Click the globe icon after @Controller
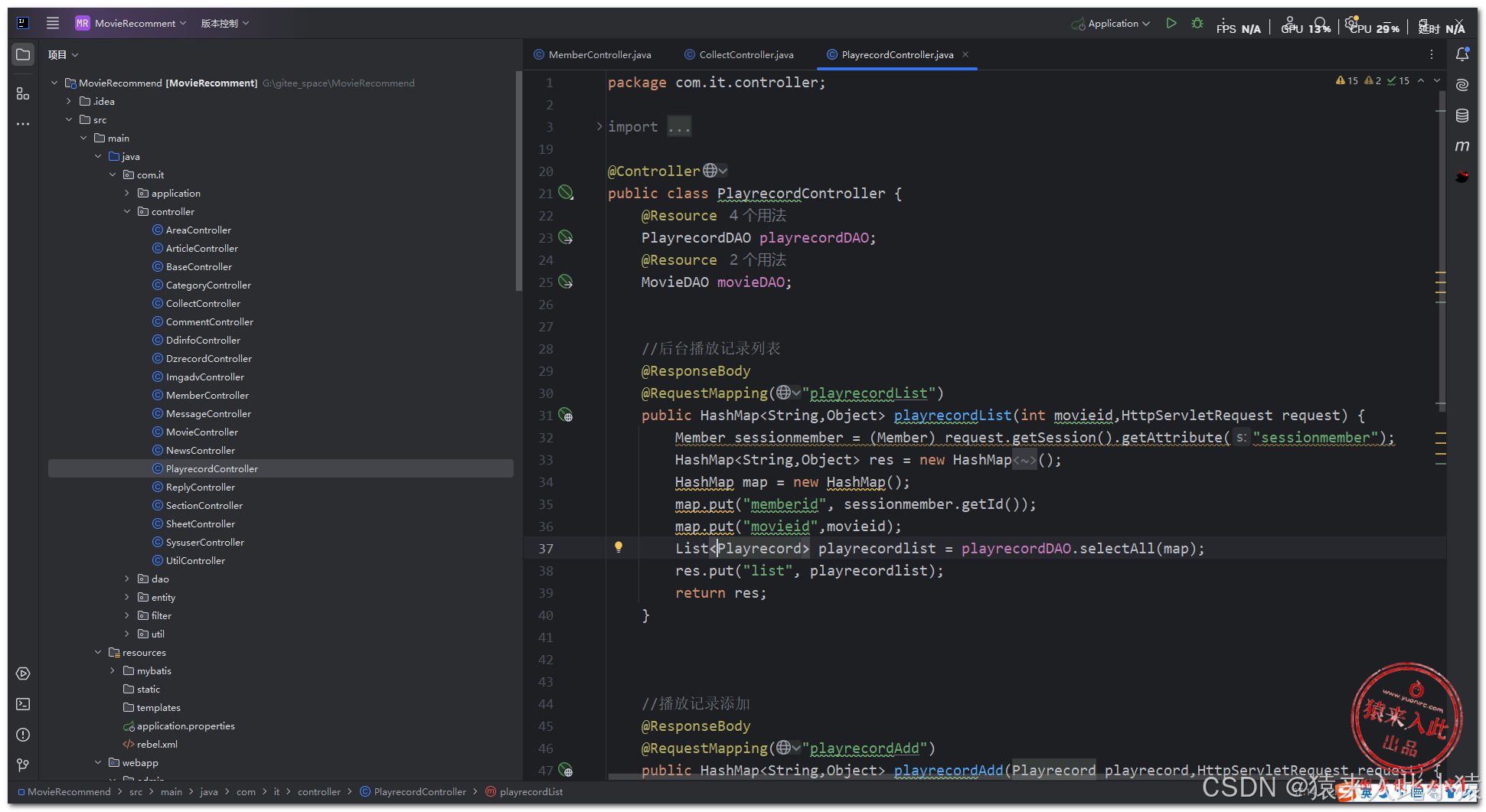 pos(710,171)
